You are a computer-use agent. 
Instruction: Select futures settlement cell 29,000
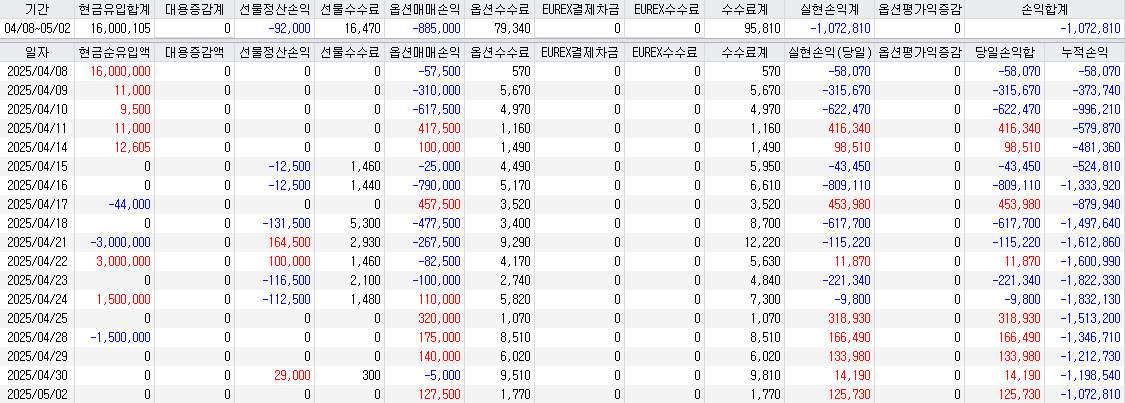point(275,376)
